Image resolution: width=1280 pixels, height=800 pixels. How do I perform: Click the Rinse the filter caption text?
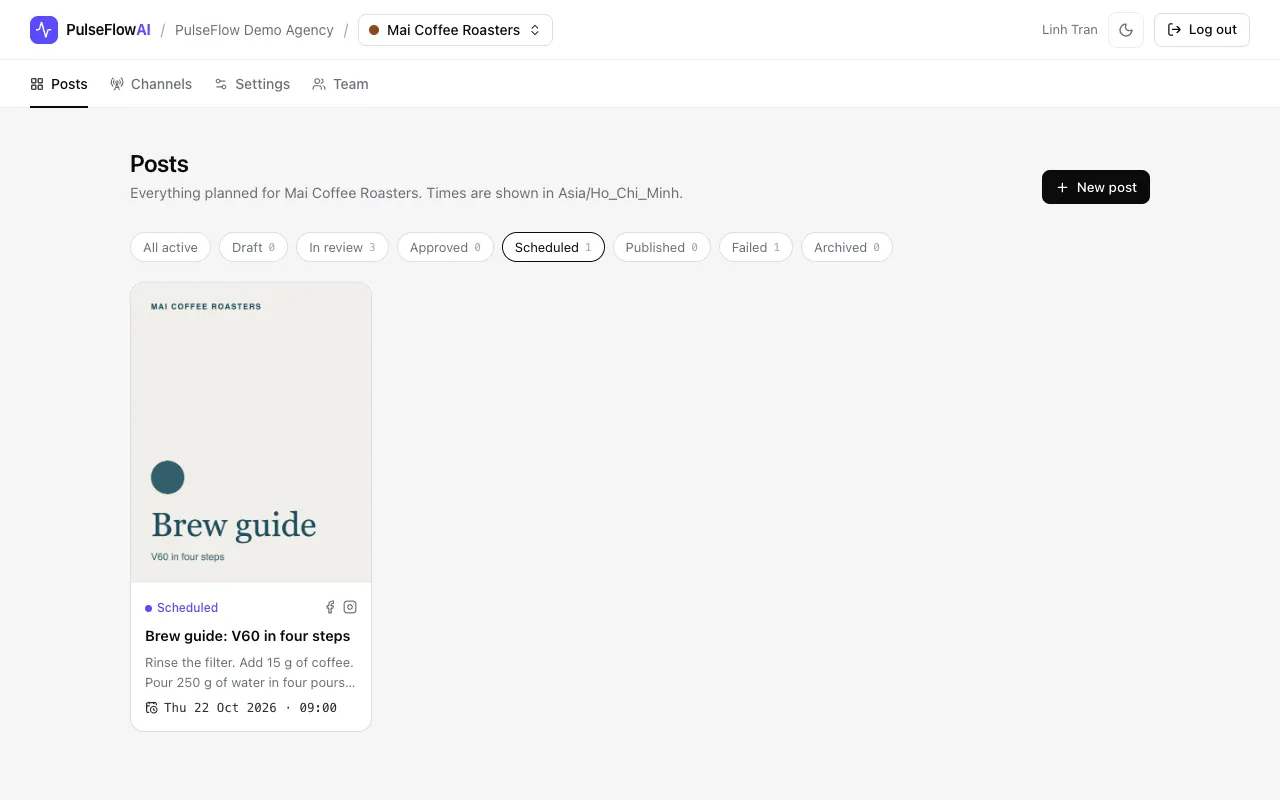point(250,672)
